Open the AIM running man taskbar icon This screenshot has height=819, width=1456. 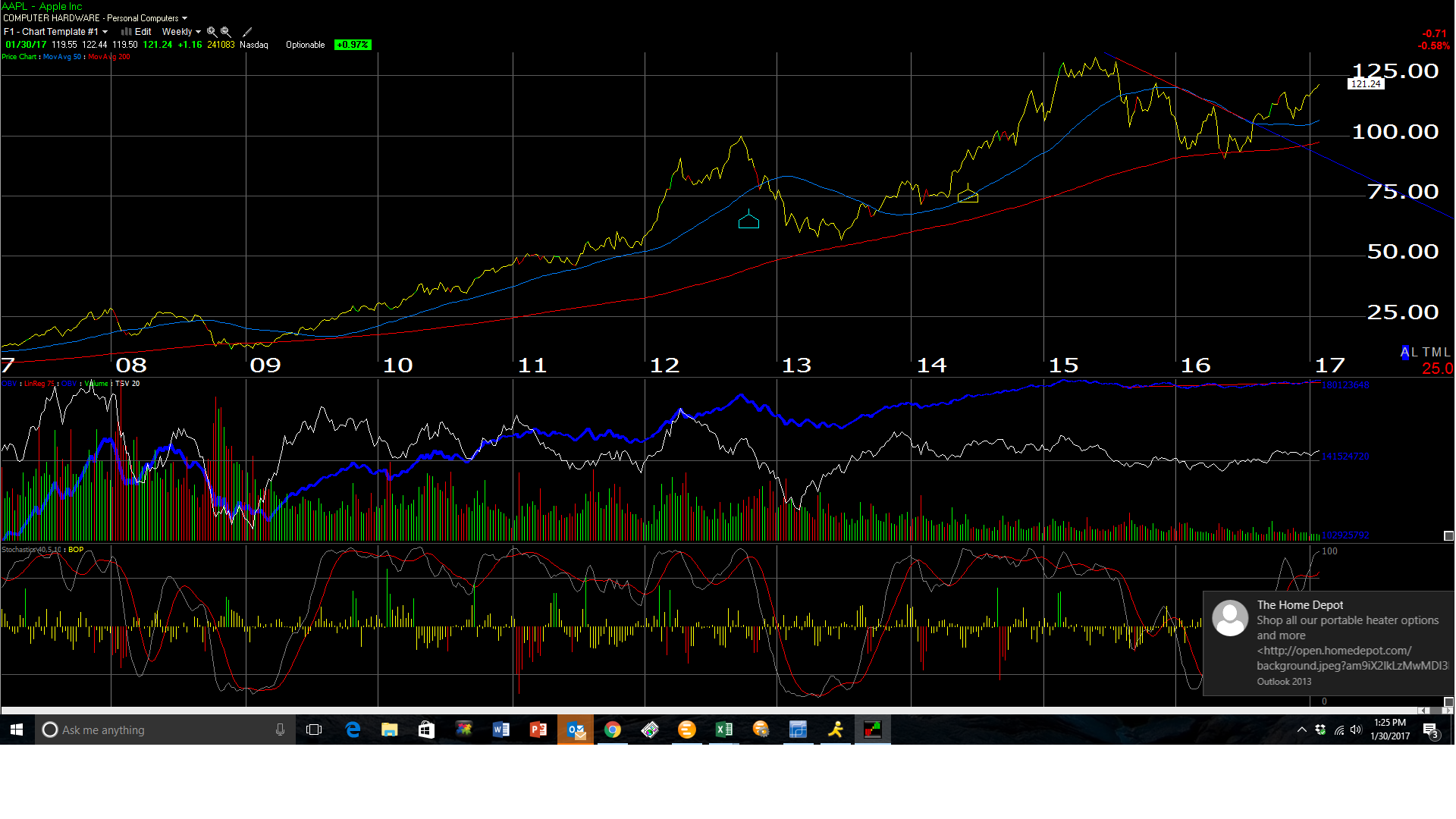pyautogui.click(x=836, y=730)
